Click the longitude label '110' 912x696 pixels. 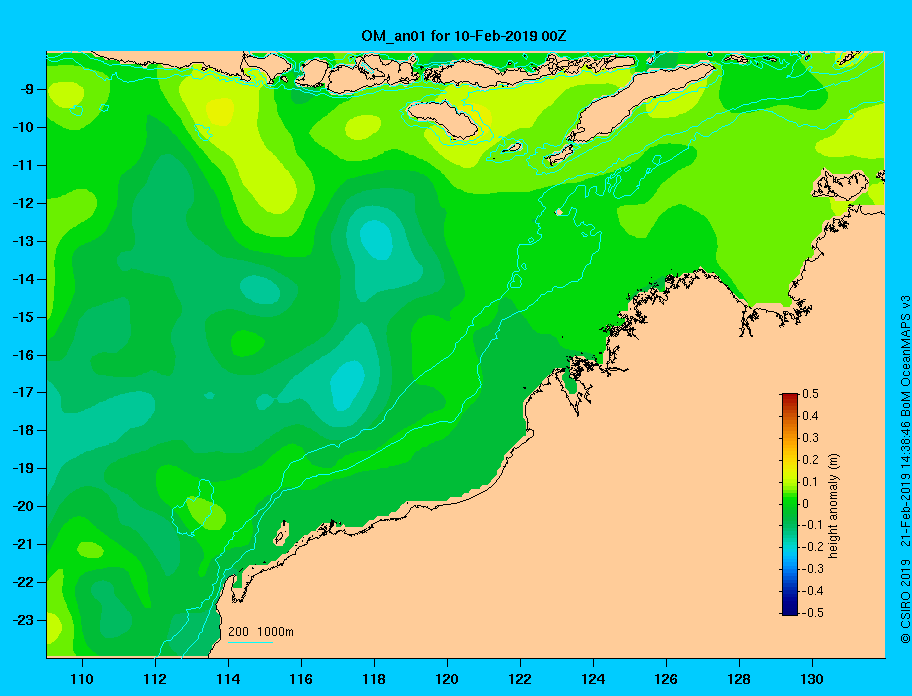(x=82, y=679)
